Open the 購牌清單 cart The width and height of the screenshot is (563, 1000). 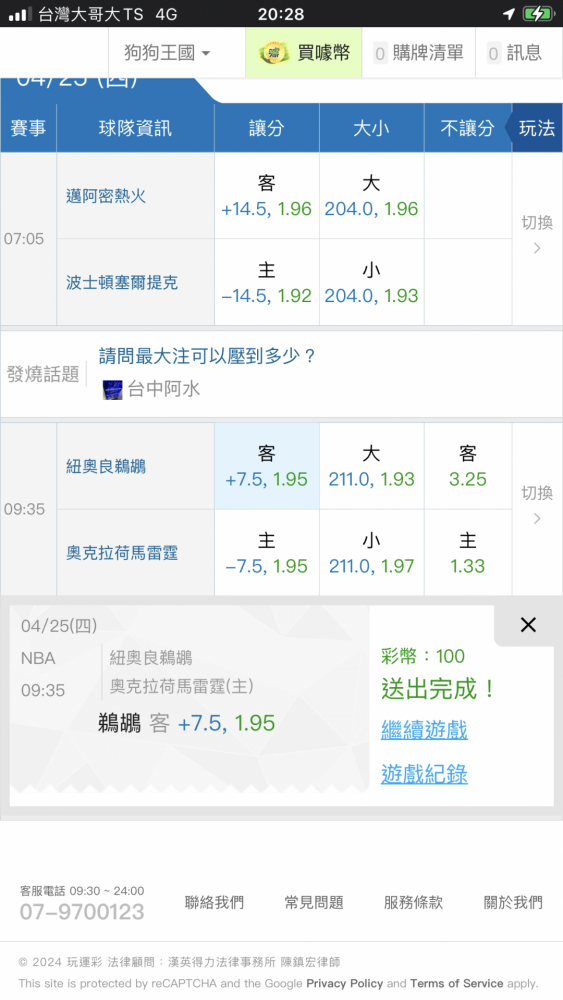(418, 53)
